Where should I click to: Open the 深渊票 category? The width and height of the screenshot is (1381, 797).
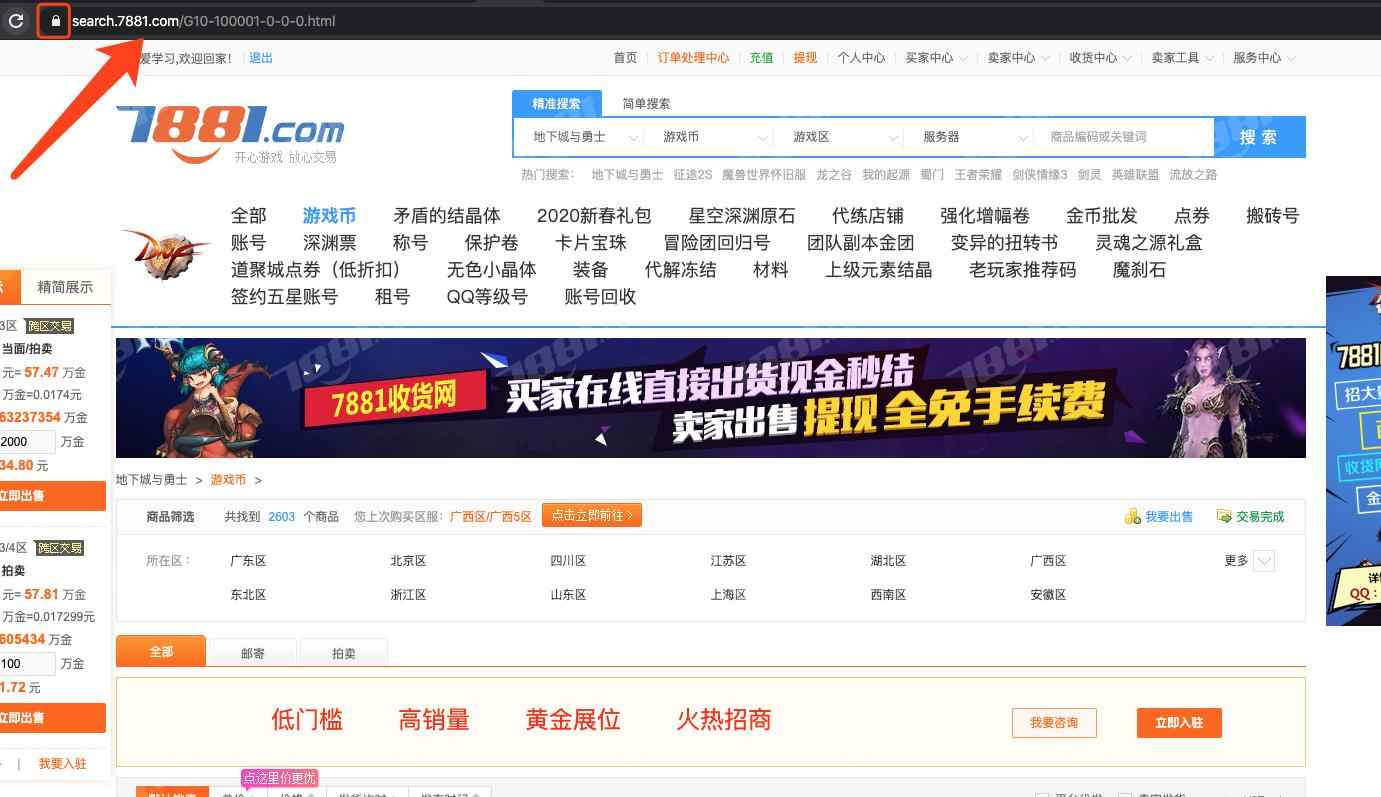tap(330, 243)
